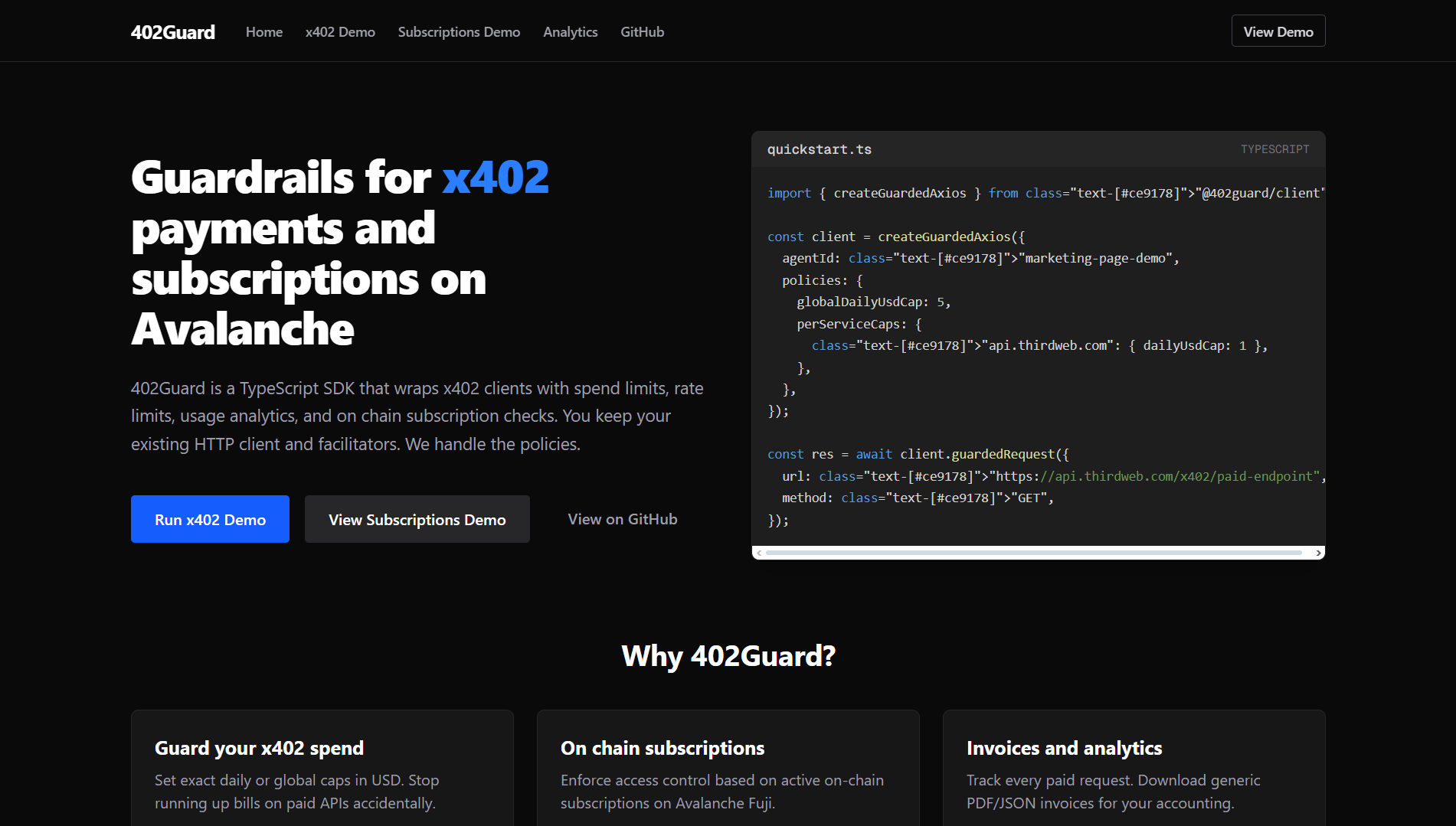Follow the View on GitHub link
Viewport: 1456px width, 826px height.
coord(622,519)
